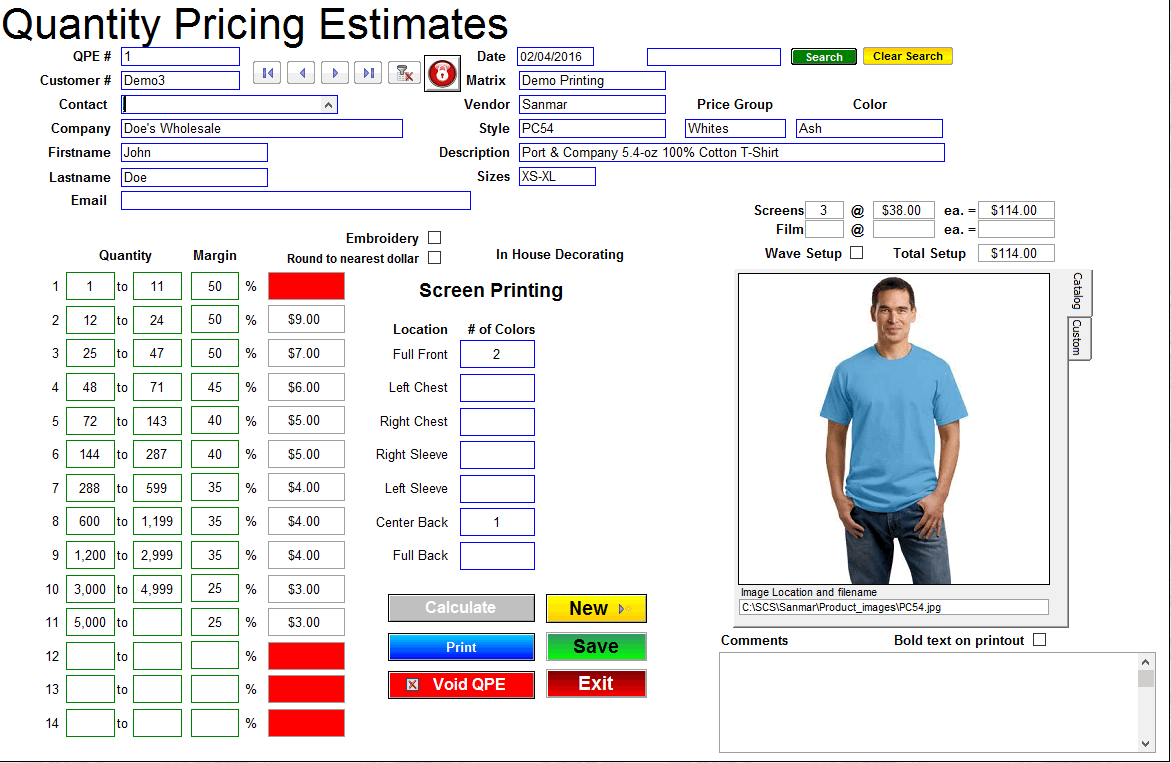Go to the first QPE record
This screenshot has width=1171, height=763.
[267, 73]
